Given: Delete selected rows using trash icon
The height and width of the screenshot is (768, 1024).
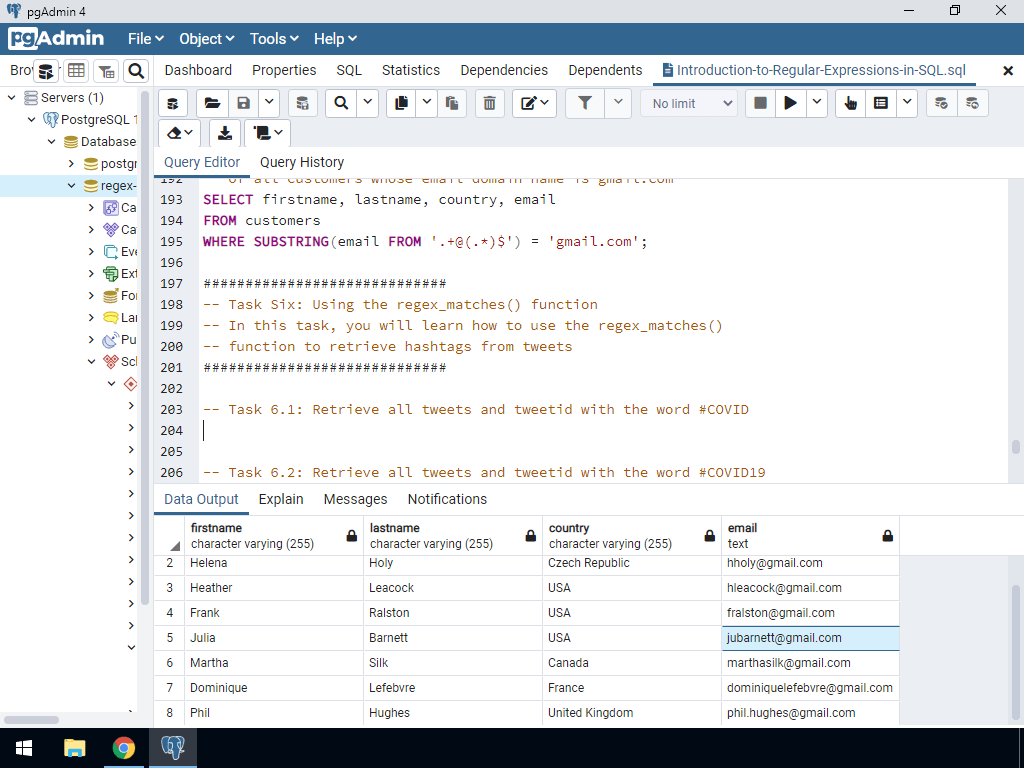Looking at the screenshot, I should (489, 102).
